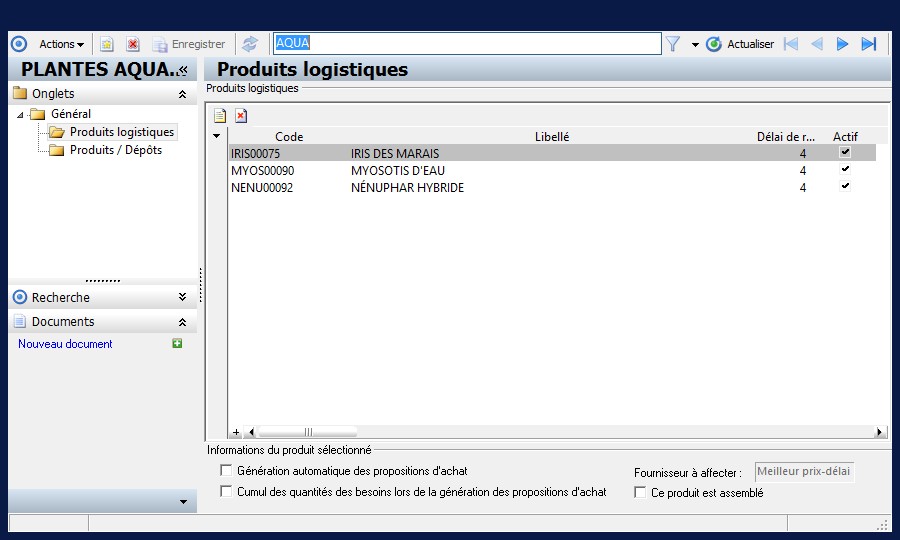The image size is (900, 540).
Task: Go to the next record
Action: tap(842, 44)
